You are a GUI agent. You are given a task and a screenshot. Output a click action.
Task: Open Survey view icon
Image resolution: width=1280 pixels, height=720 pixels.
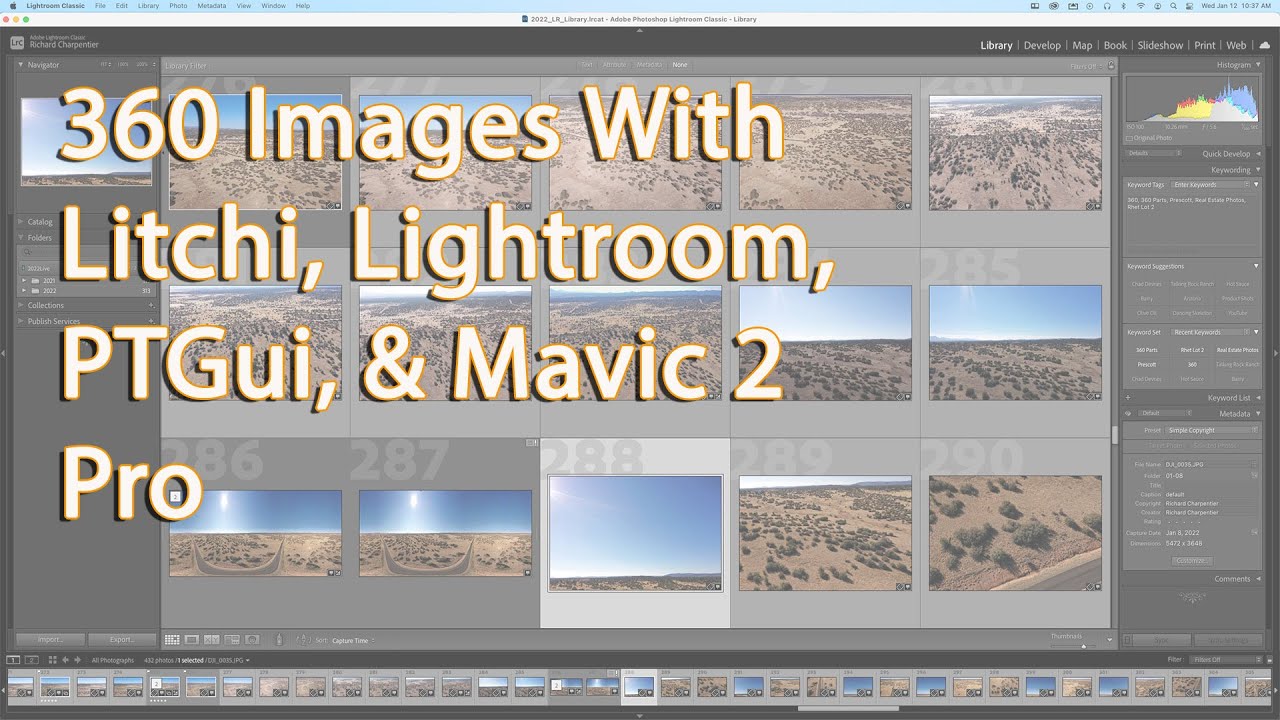coord(232,640)
